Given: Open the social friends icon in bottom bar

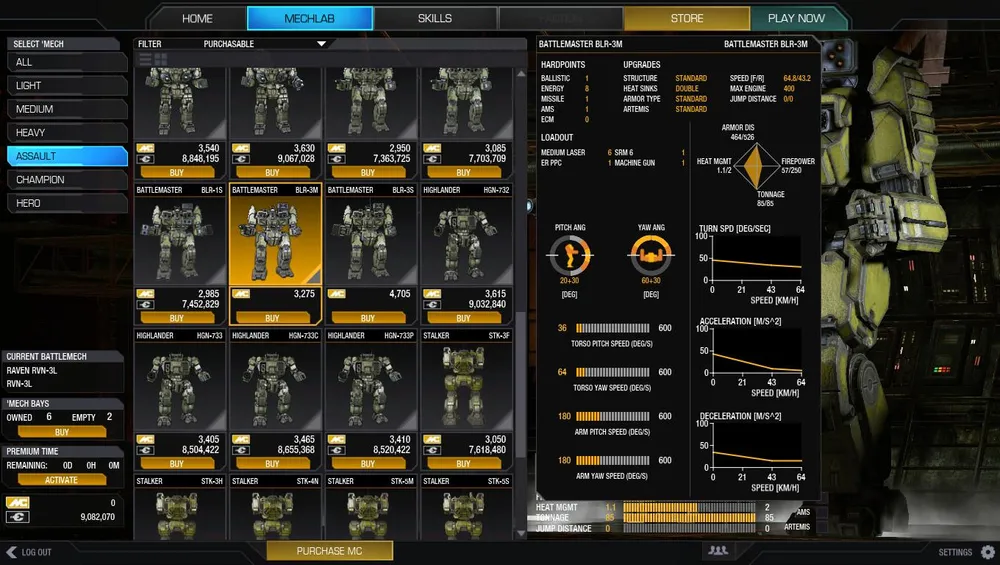Looking at the screenshot, I should click(x=718, y=550).
